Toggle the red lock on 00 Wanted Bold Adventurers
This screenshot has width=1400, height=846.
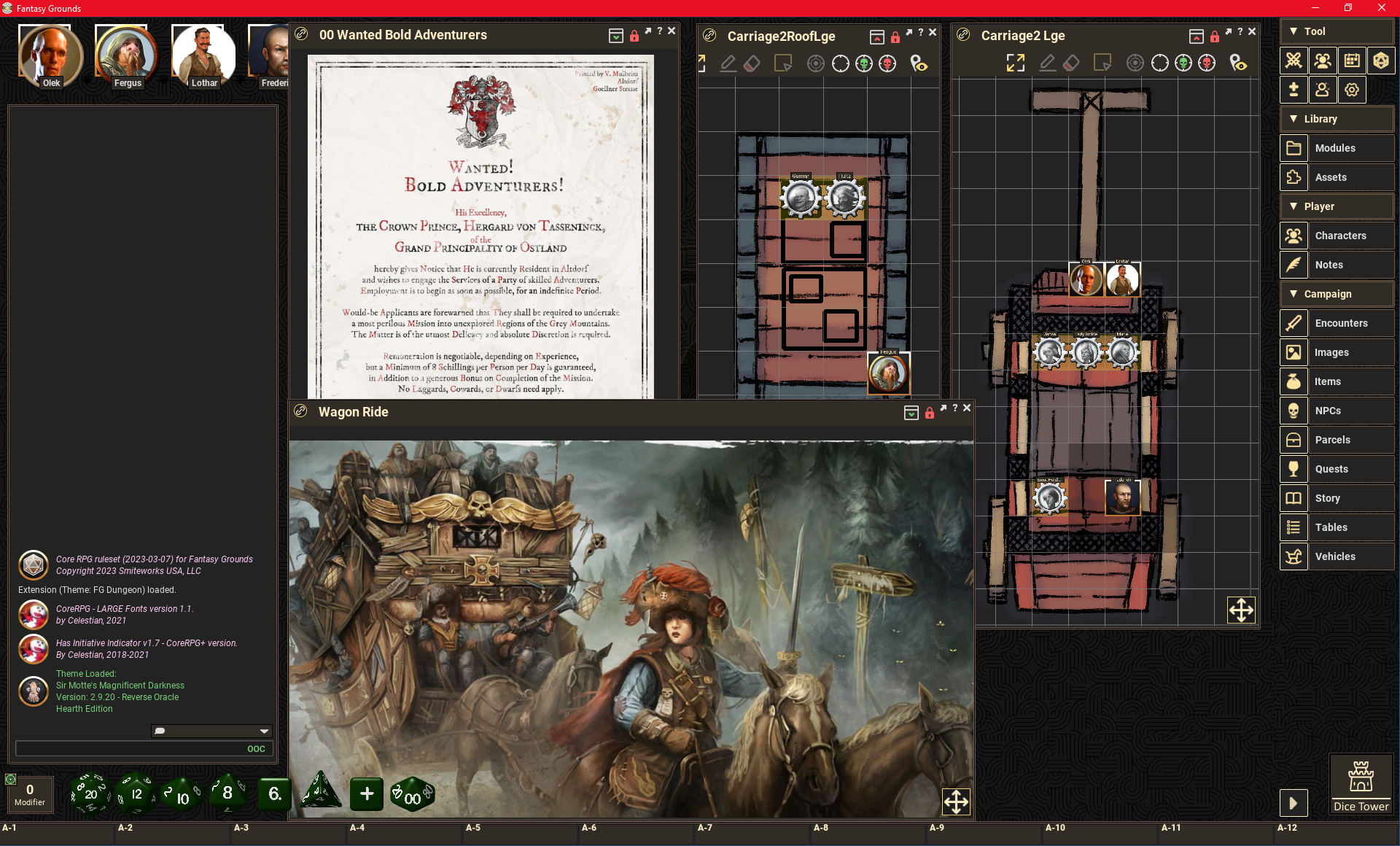[x=634, y=36]
